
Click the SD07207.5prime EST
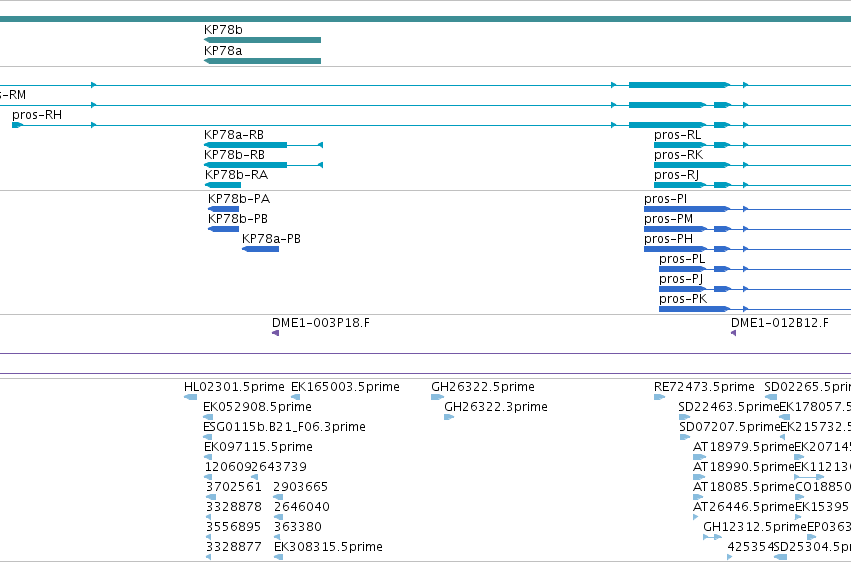click(684, 437)
